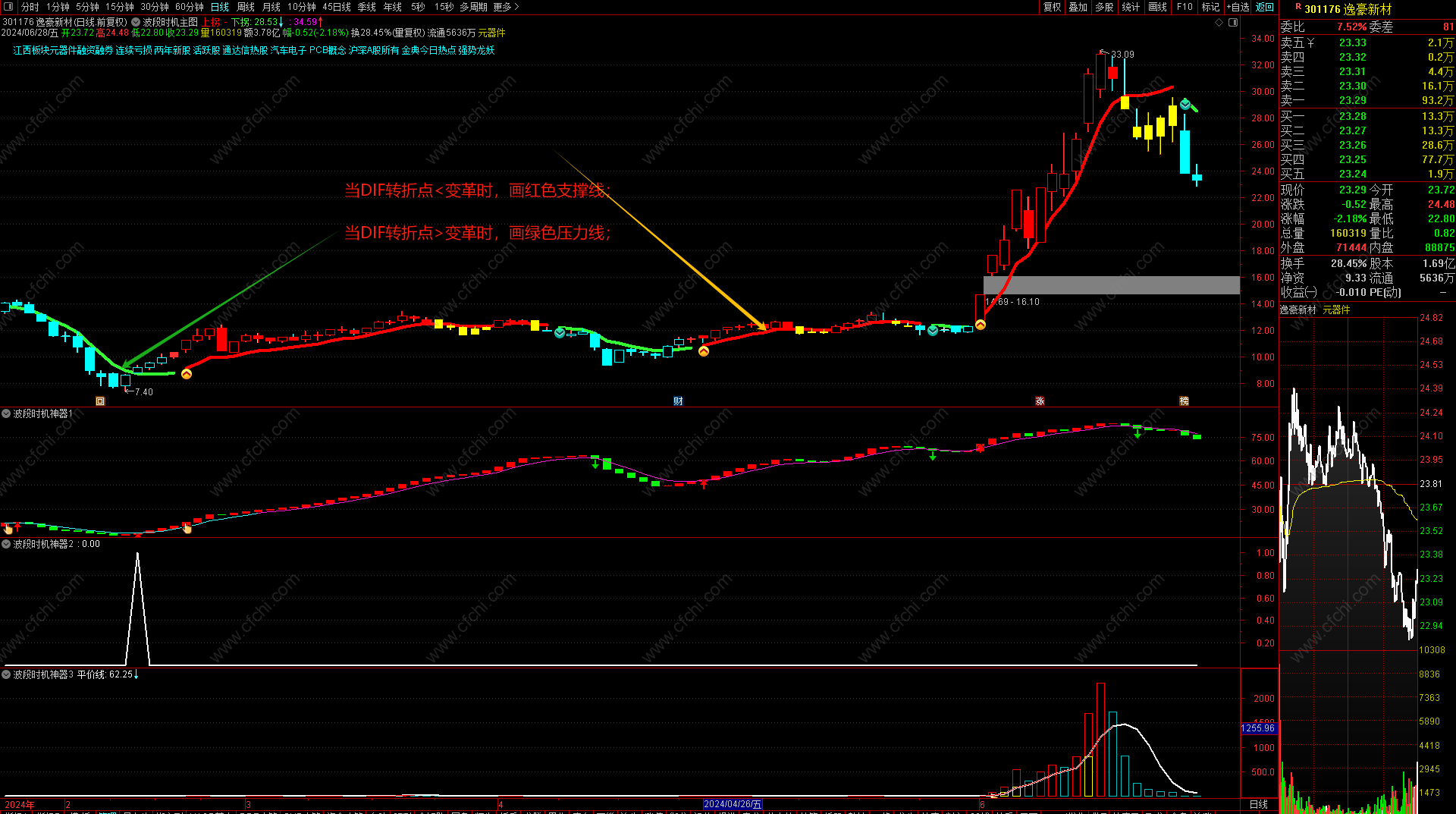Switch to 分时 intraday view

click(x=30, y=7)
